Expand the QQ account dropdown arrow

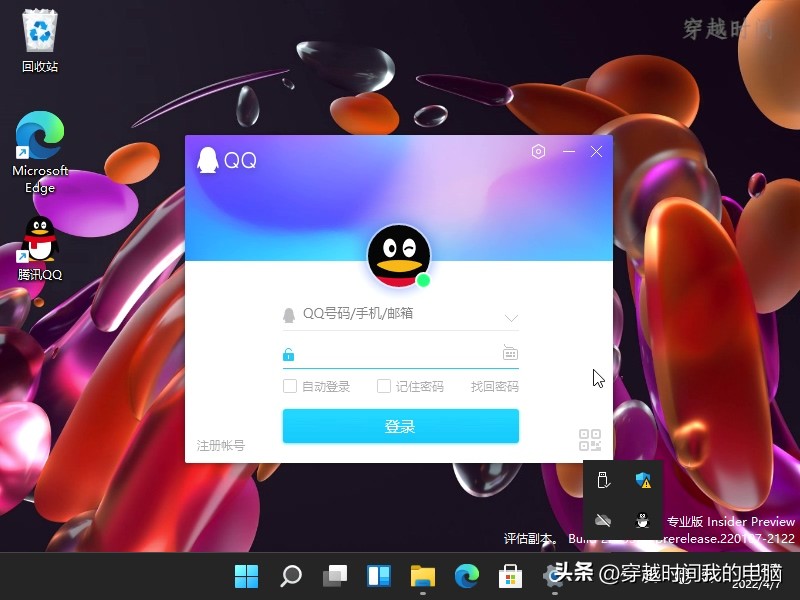point(512,316)
